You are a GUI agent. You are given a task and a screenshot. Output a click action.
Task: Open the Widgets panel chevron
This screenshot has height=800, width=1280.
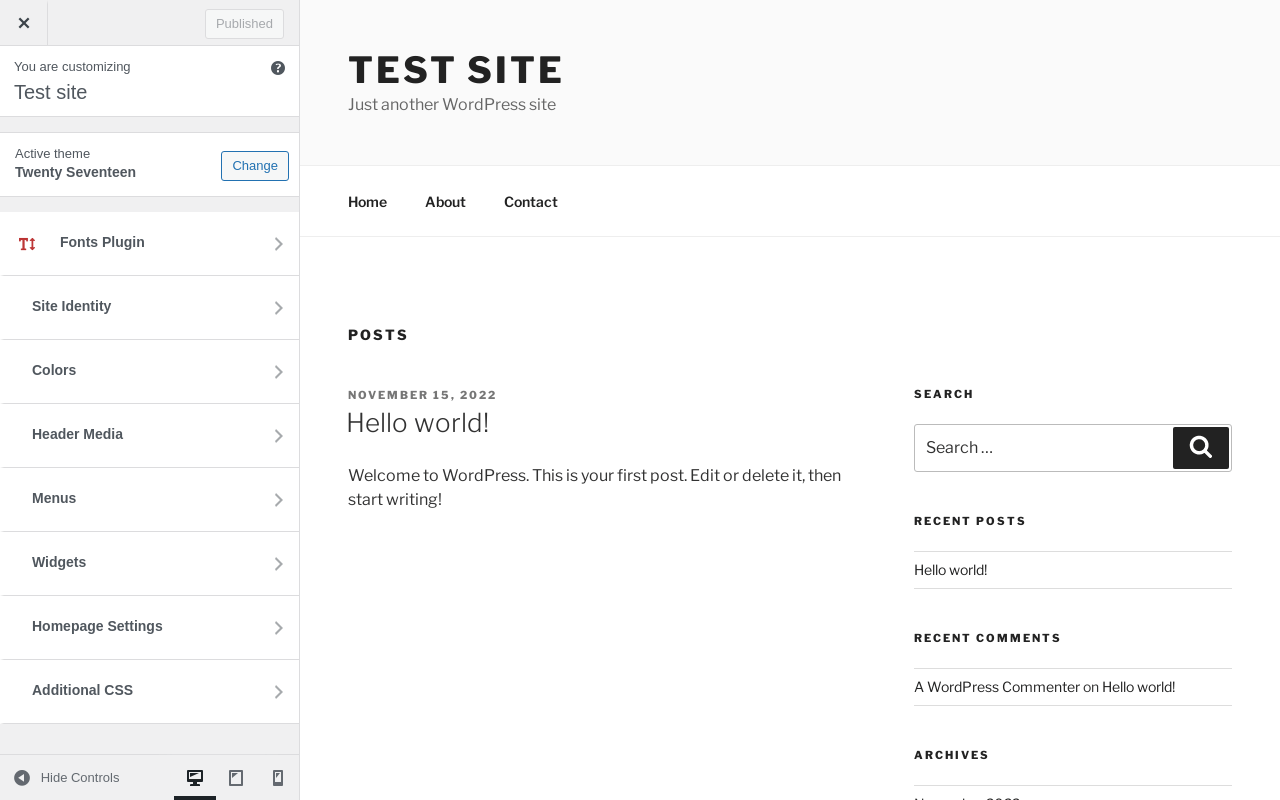click(279, 564)
